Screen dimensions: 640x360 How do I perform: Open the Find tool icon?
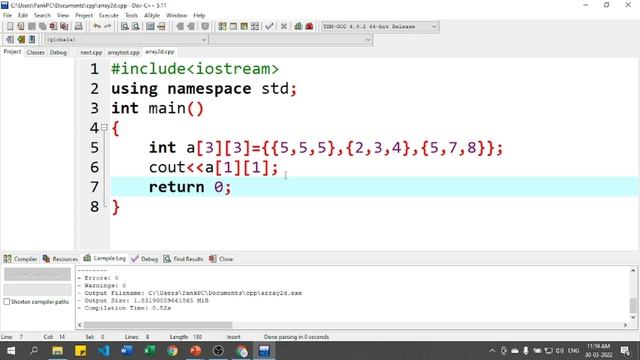point(124,27)
